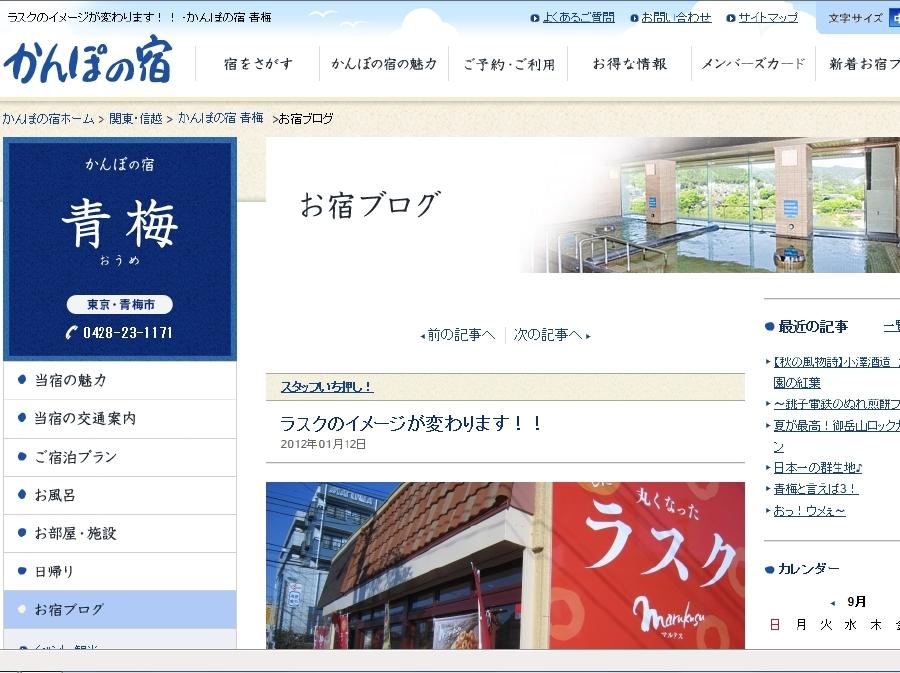
Task: Open お問い合わせ link
Action: (x=676, y=18)
